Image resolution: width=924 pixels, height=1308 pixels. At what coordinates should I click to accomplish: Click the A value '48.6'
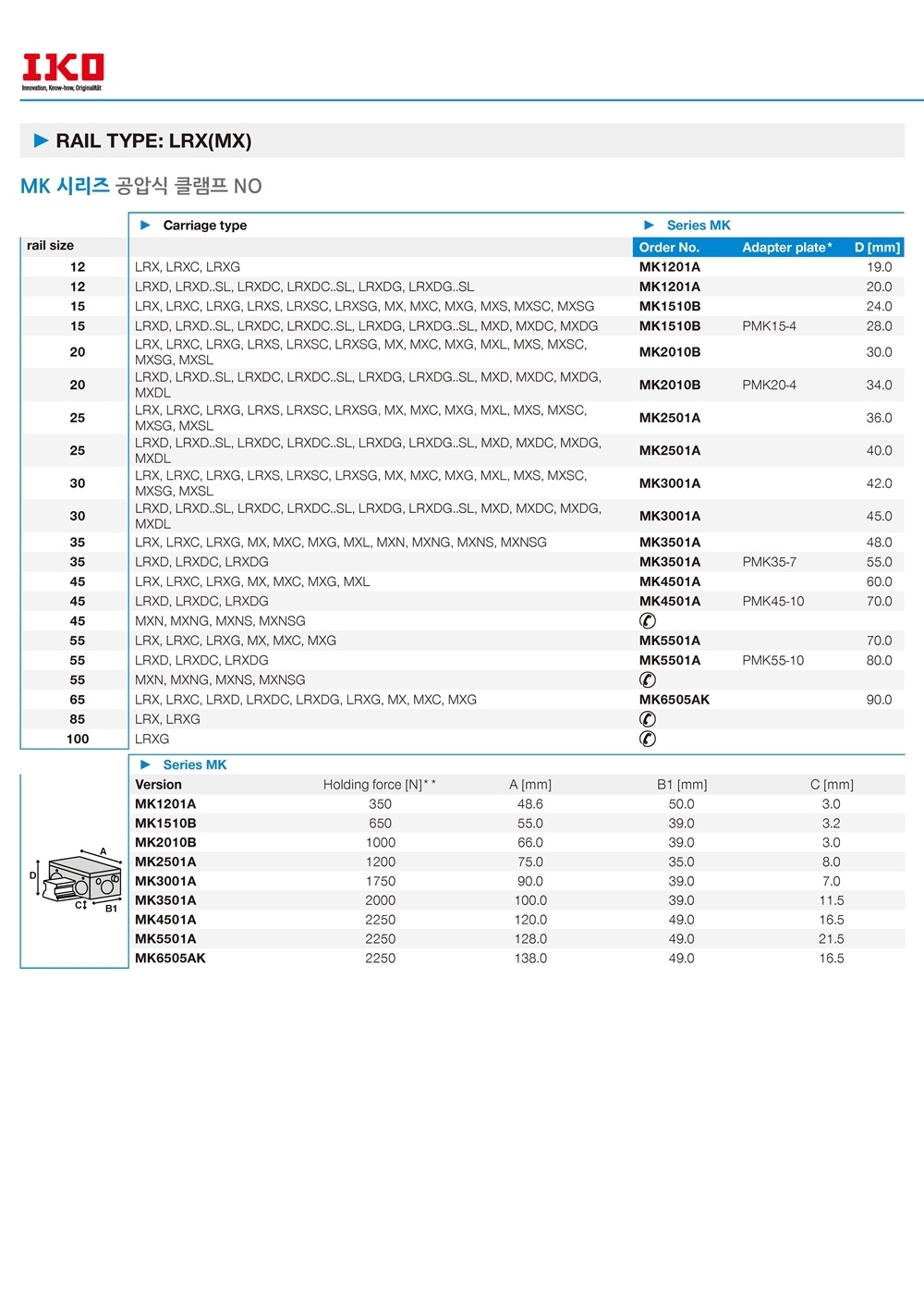coord(530,804)
